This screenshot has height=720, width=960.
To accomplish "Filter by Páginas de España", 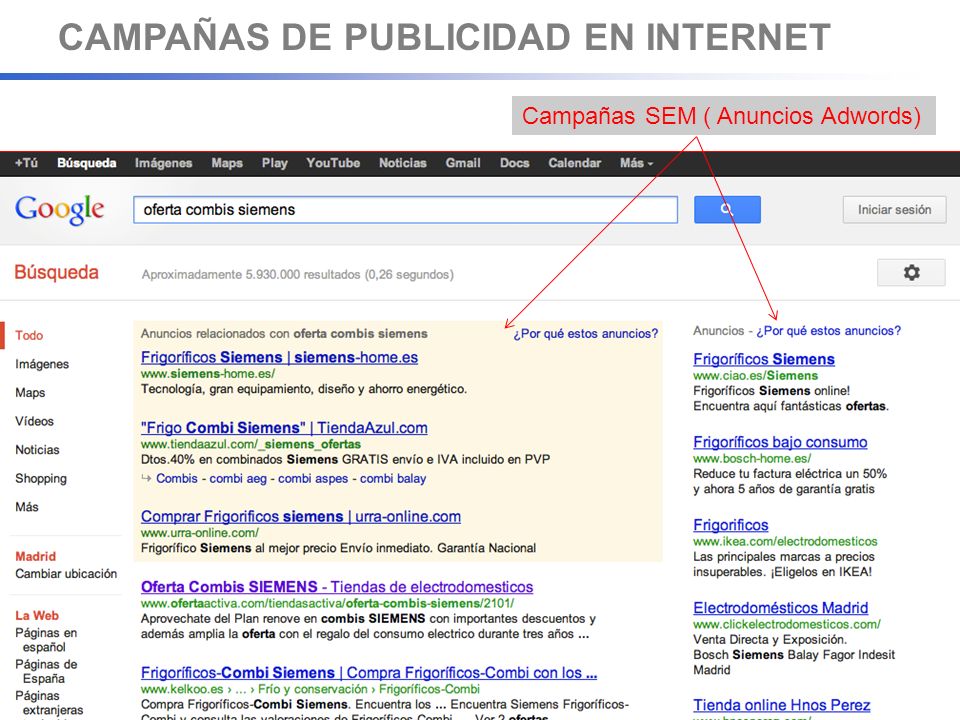I will 46,671.
